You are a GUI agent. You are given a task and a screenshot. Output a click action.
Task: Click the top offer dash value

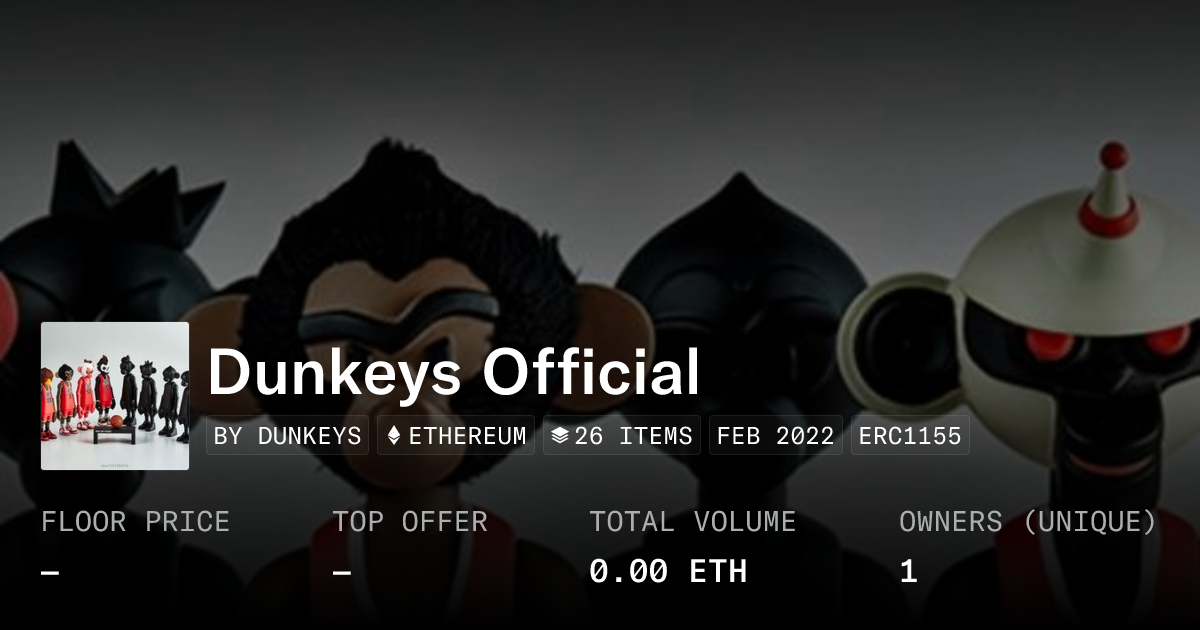[x=342, y=573]
